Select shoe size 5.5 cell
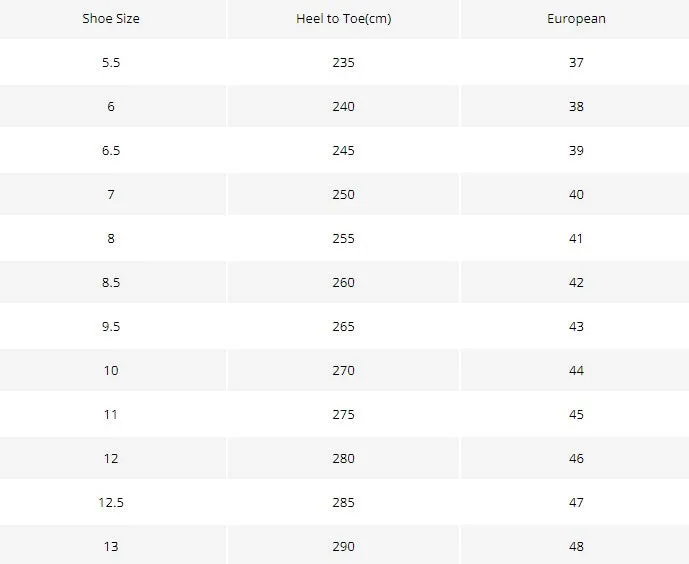Image resolution: width=689 pixels, height=564 pixels. 111,62
